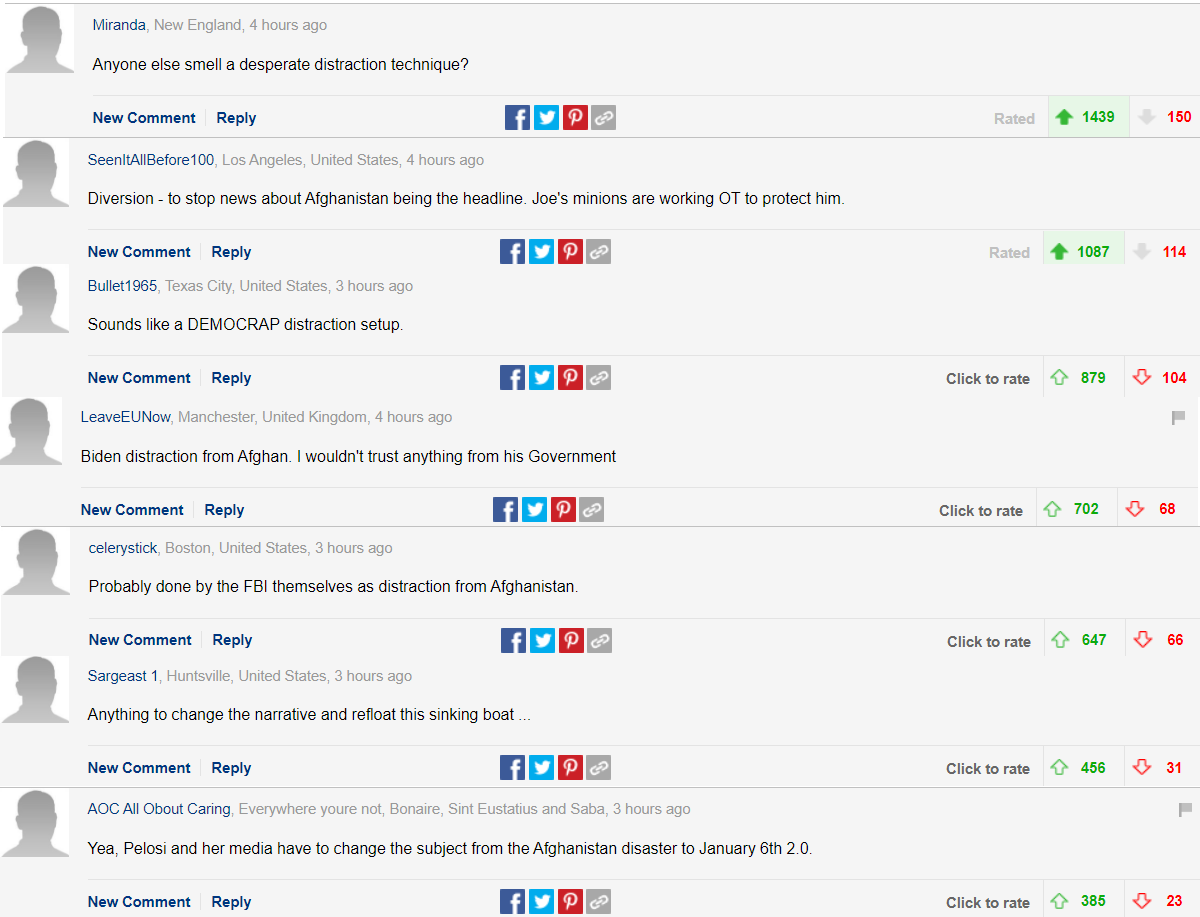Copy link to LeaveEUNow's comment
Image resolution: width=1200 pixels, height=917 pixels.
(x=592, y=510)
